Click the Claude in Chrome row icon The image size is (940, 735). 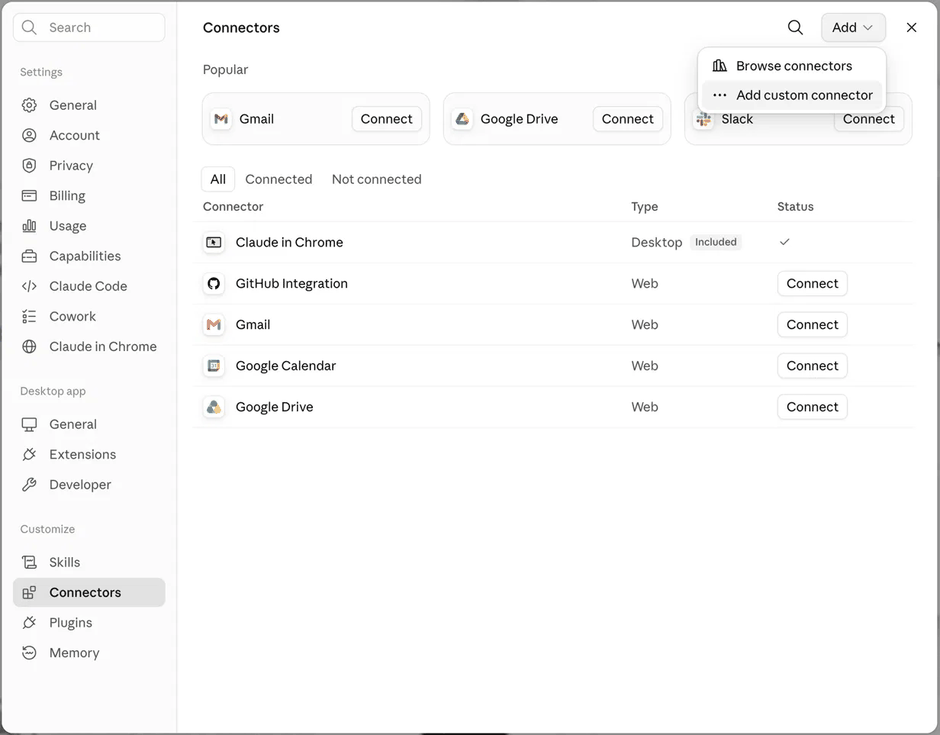(x=213, y=242)
